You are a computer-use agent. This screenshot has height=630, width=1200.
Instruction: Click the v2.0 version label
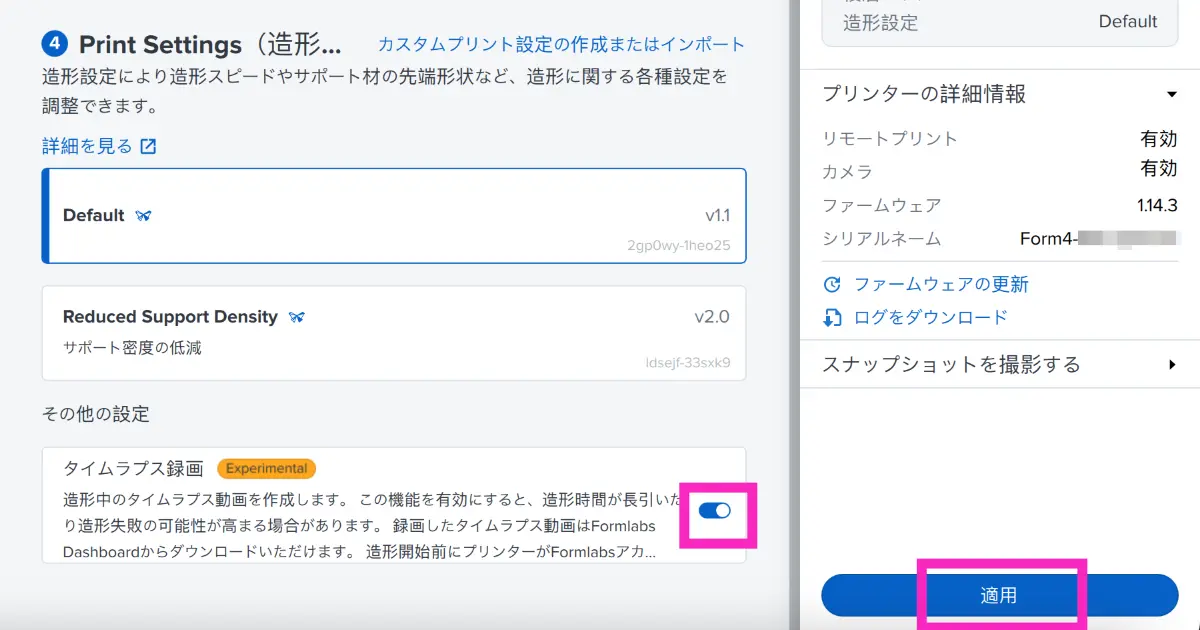click(712, 317)
